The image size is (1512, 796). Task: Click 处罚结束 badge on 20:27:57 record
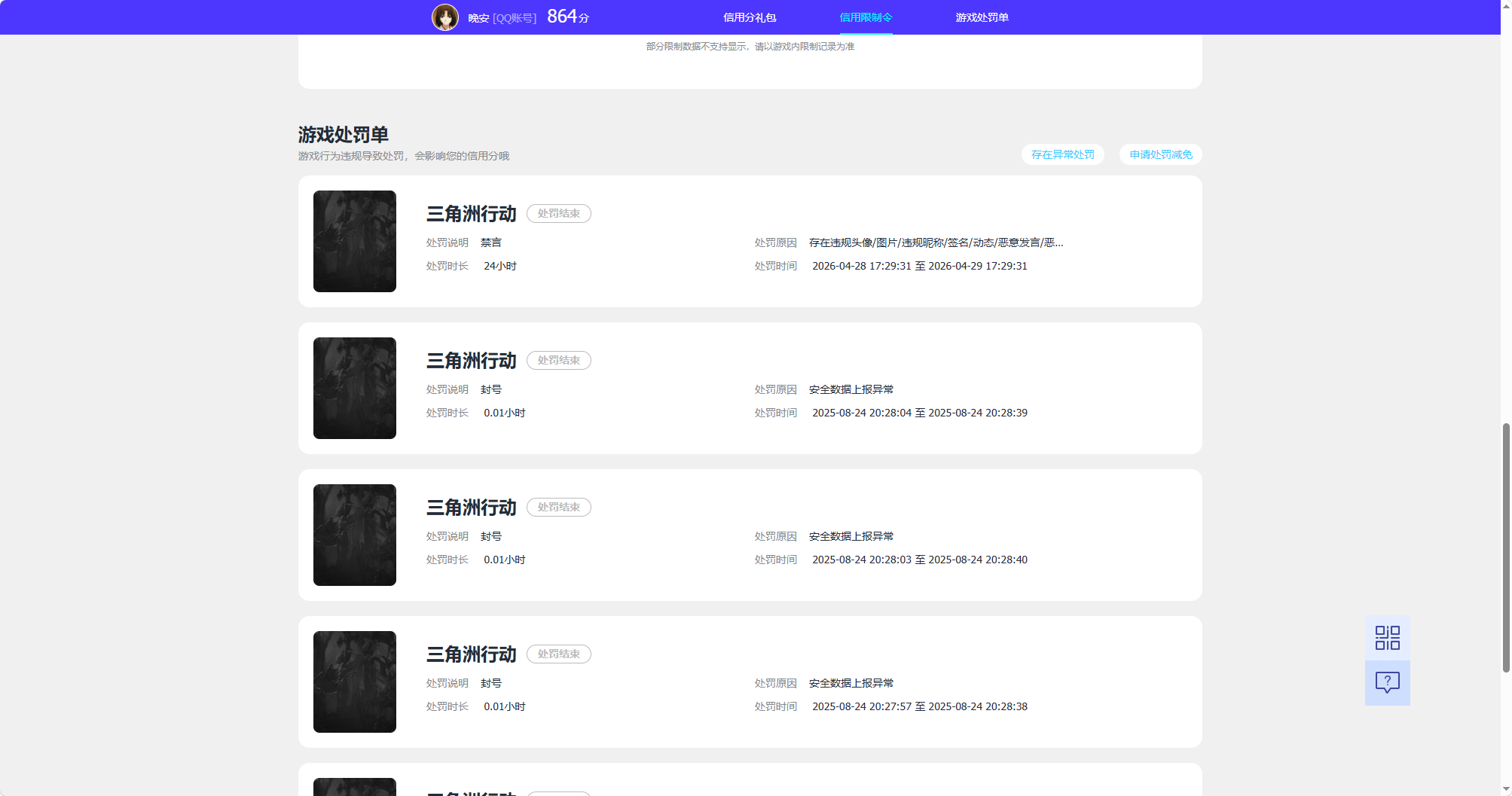pos(558,654)
